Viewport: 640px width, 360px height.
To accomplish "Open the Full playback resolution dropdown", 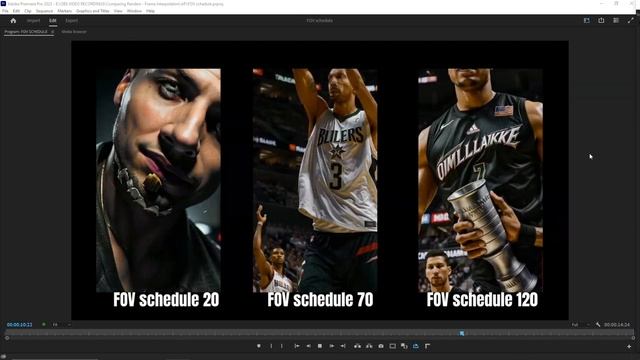I will point(581,324).
